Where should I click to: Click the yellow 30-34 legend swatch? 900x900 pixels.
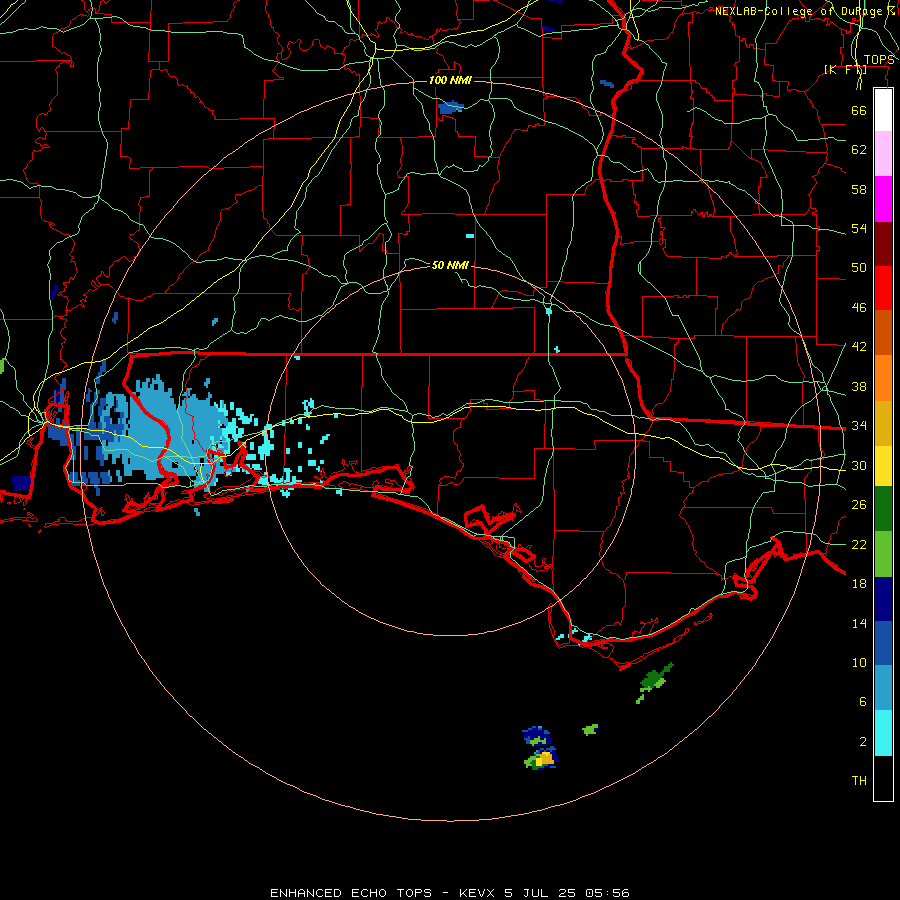tap(883, 466)
